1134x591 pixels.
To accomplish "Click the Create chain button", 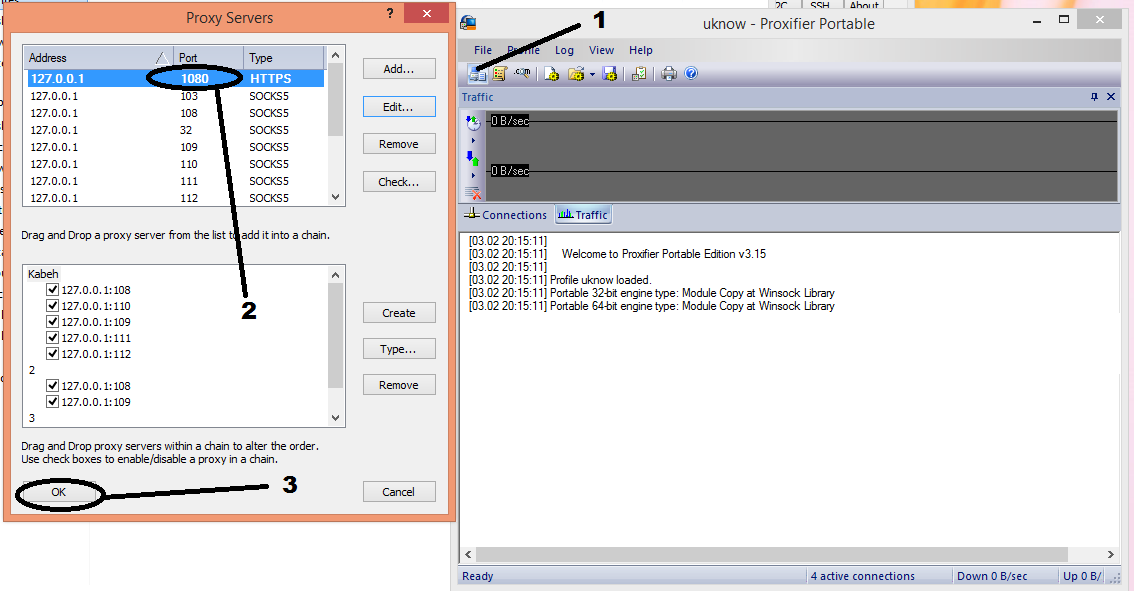I will pyautogui.click(x=399, y=312).
